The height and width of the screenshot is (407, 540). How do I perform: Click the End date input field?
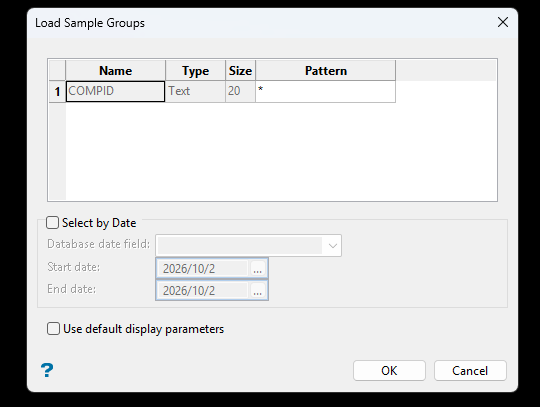click(202, 291)
